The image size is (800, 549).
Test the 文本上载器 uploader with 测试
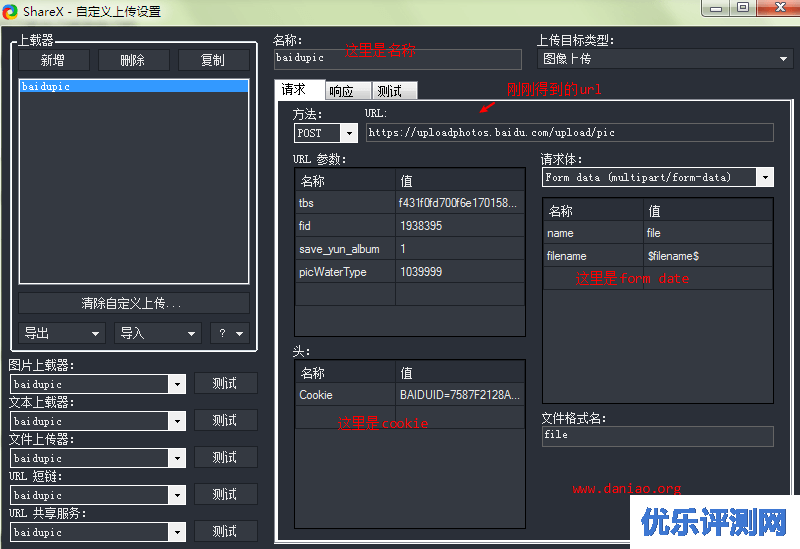[226, 420]
